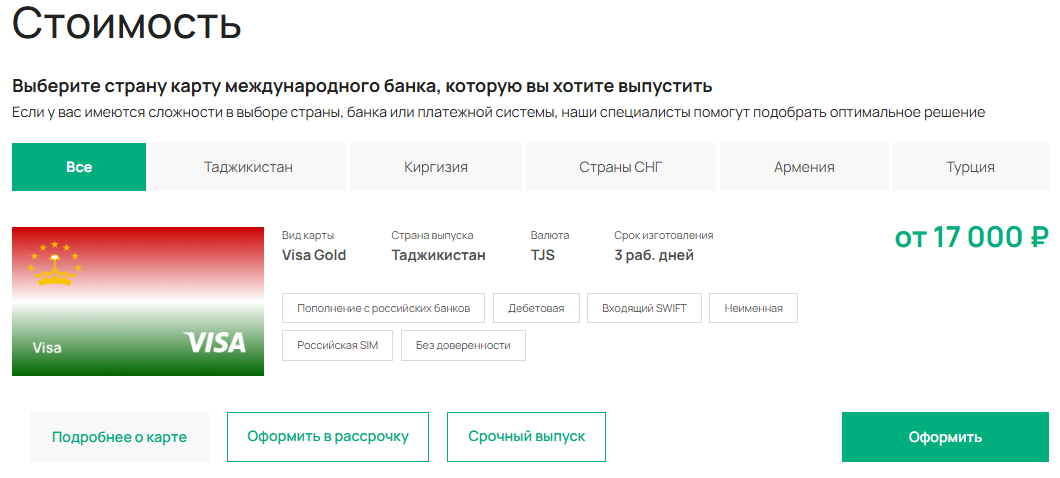Open the Киргизия tab
Image resolution: width=1060 pixels, height=478 pixels.
[436, 167]
